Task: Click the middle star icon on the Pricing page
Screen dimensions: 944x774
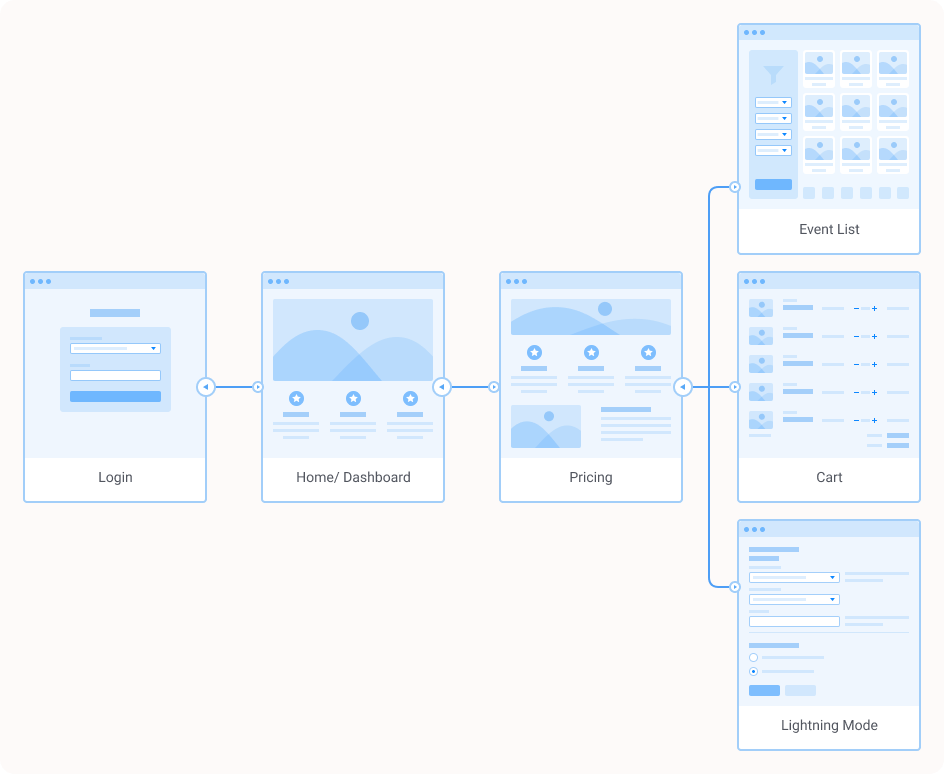Action: [592, 351]
